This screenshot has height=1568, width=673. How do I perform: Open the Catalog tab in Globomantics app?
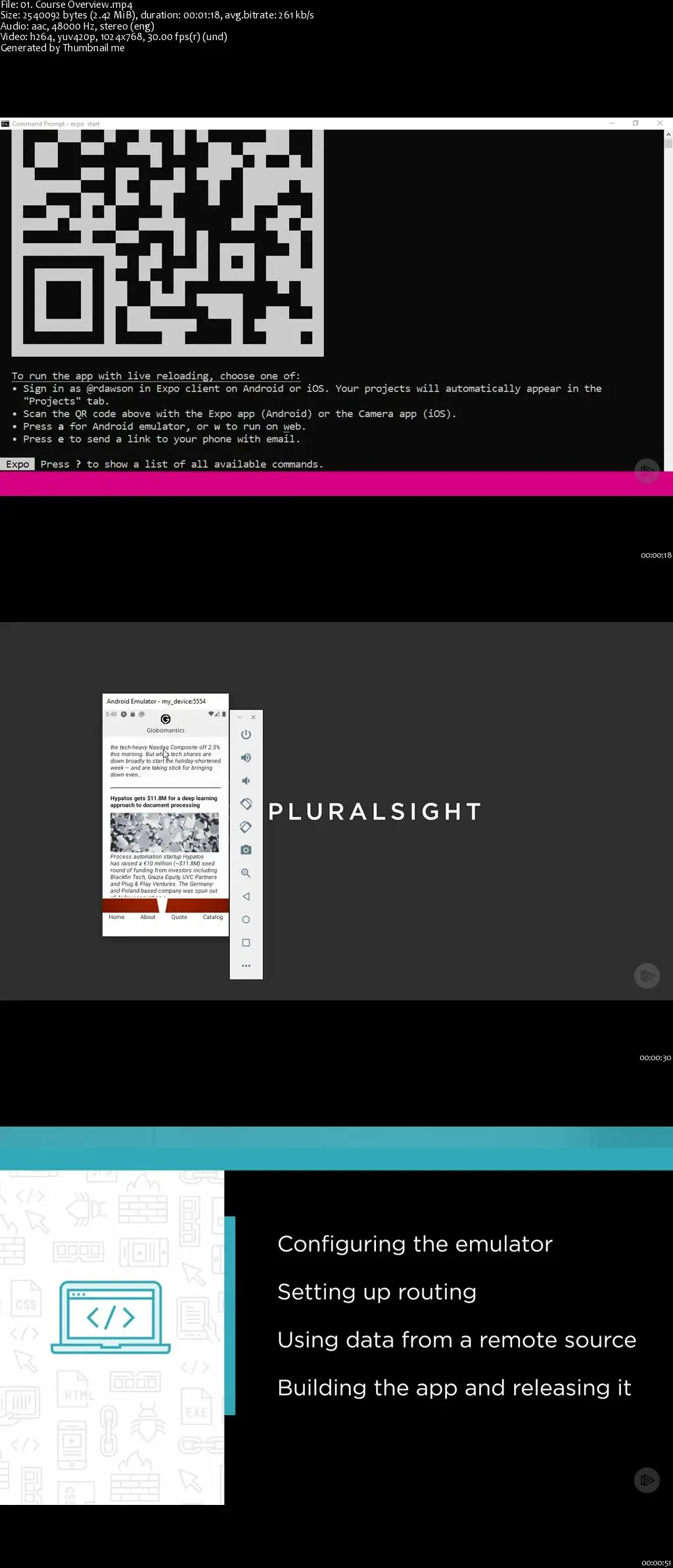(x=213, y=917)
